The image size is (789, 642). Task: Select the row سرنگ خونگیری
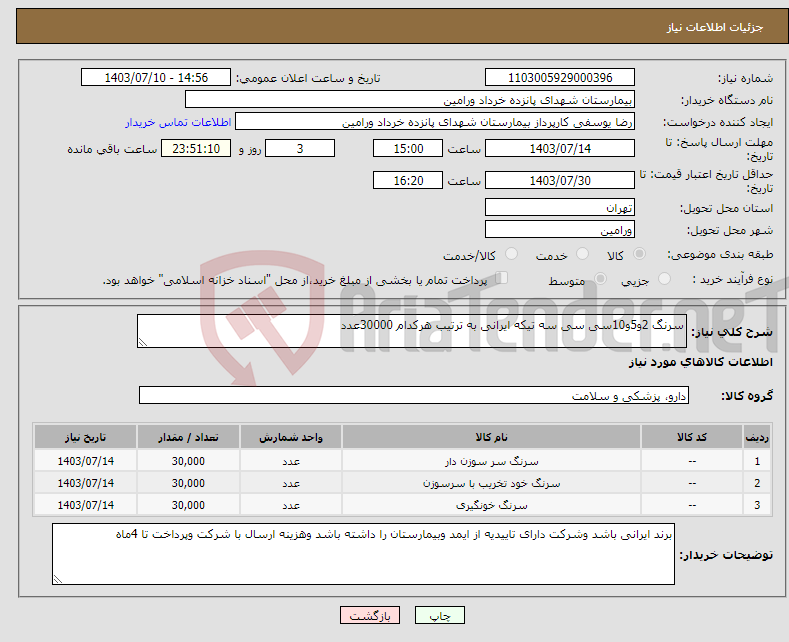(403, 505)
